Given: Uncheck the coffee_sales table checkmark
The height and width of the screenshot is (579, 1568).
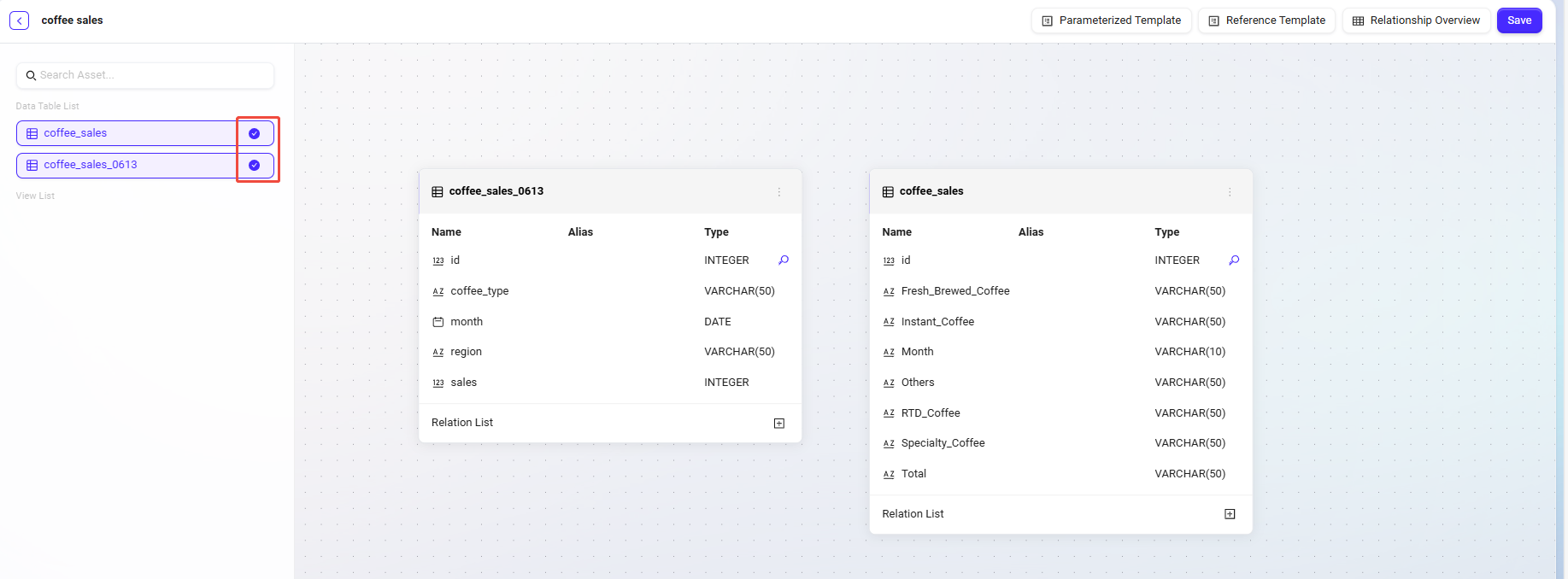Looking at the screenshot, I should click(254, 133).
